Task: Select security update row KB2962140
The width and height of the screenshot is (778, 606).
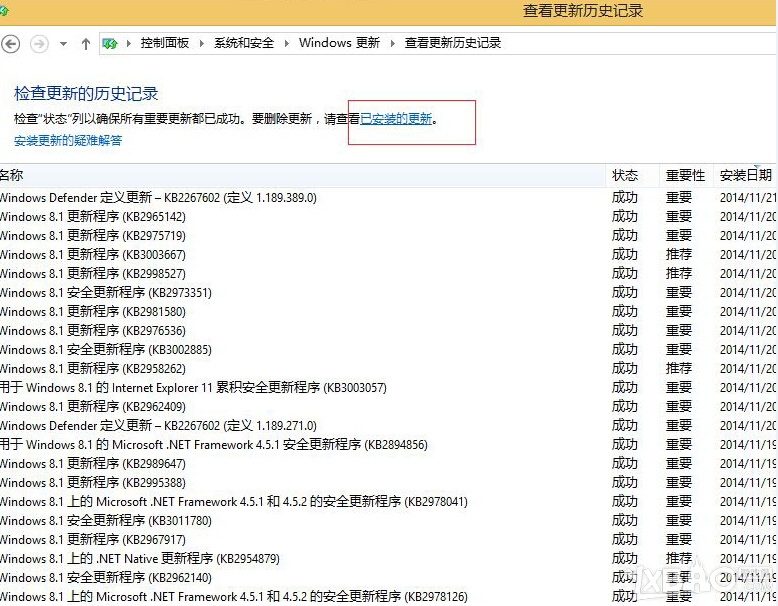Action: [x=389, y=578]
